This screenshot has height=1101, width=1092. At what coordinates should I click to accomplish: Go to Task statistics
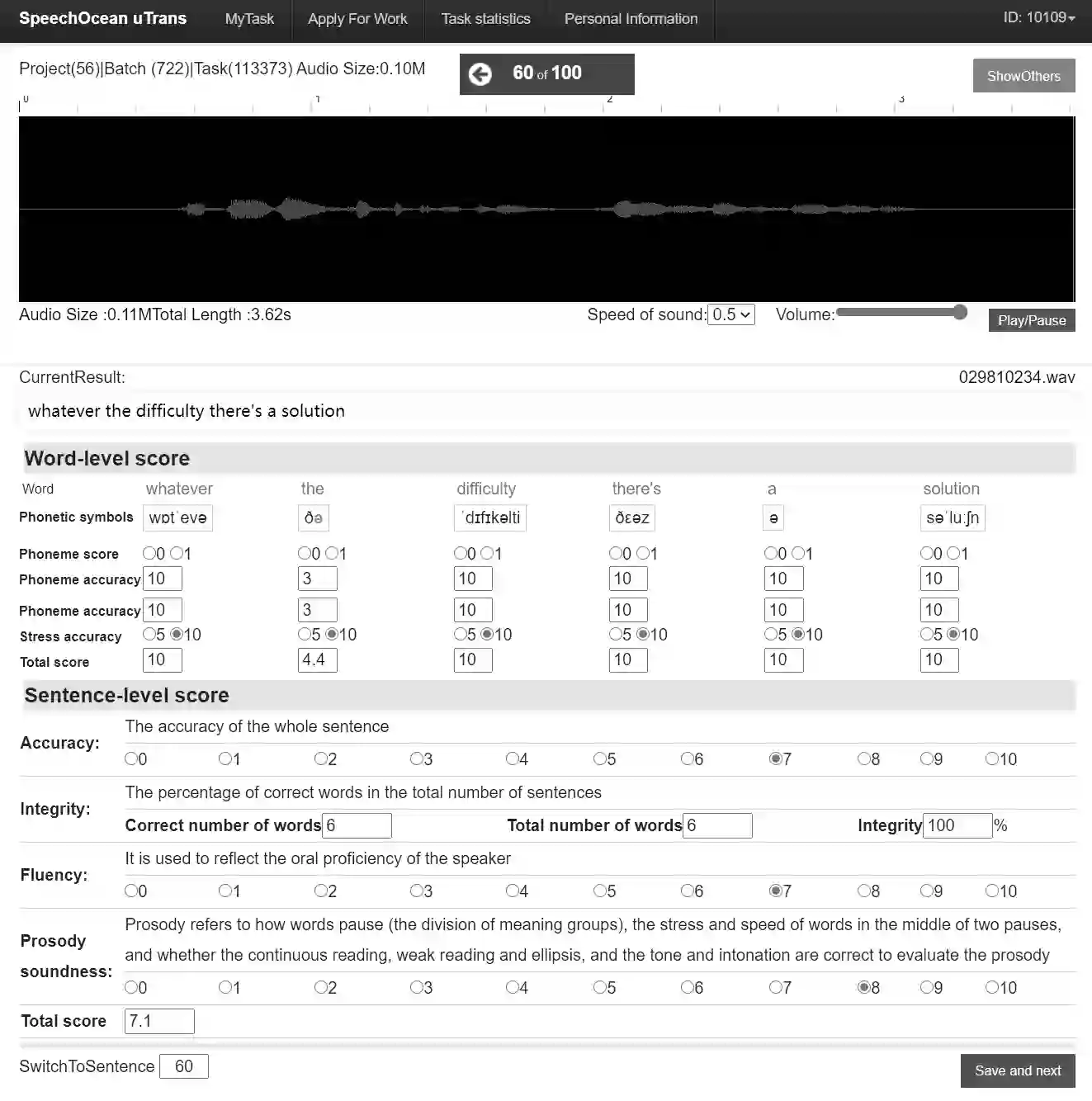[x=485, y=19]
